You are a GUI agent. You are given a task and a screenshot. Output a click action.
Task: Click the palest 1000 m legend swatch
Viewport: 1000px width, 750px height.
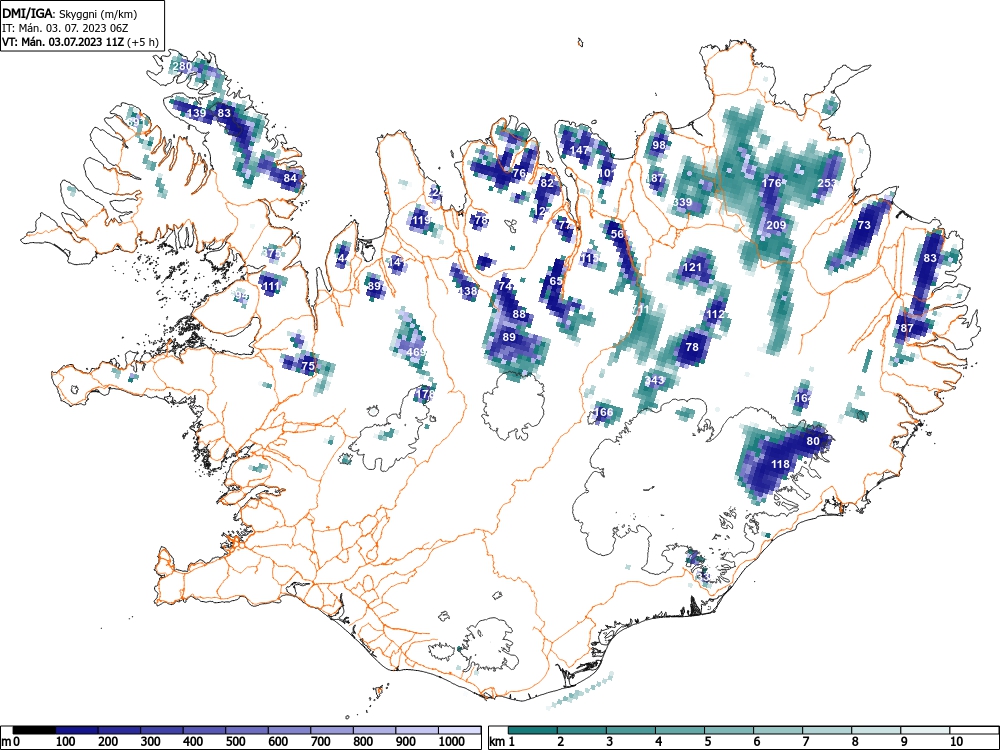pyautogui.click(x=459, y=730)
